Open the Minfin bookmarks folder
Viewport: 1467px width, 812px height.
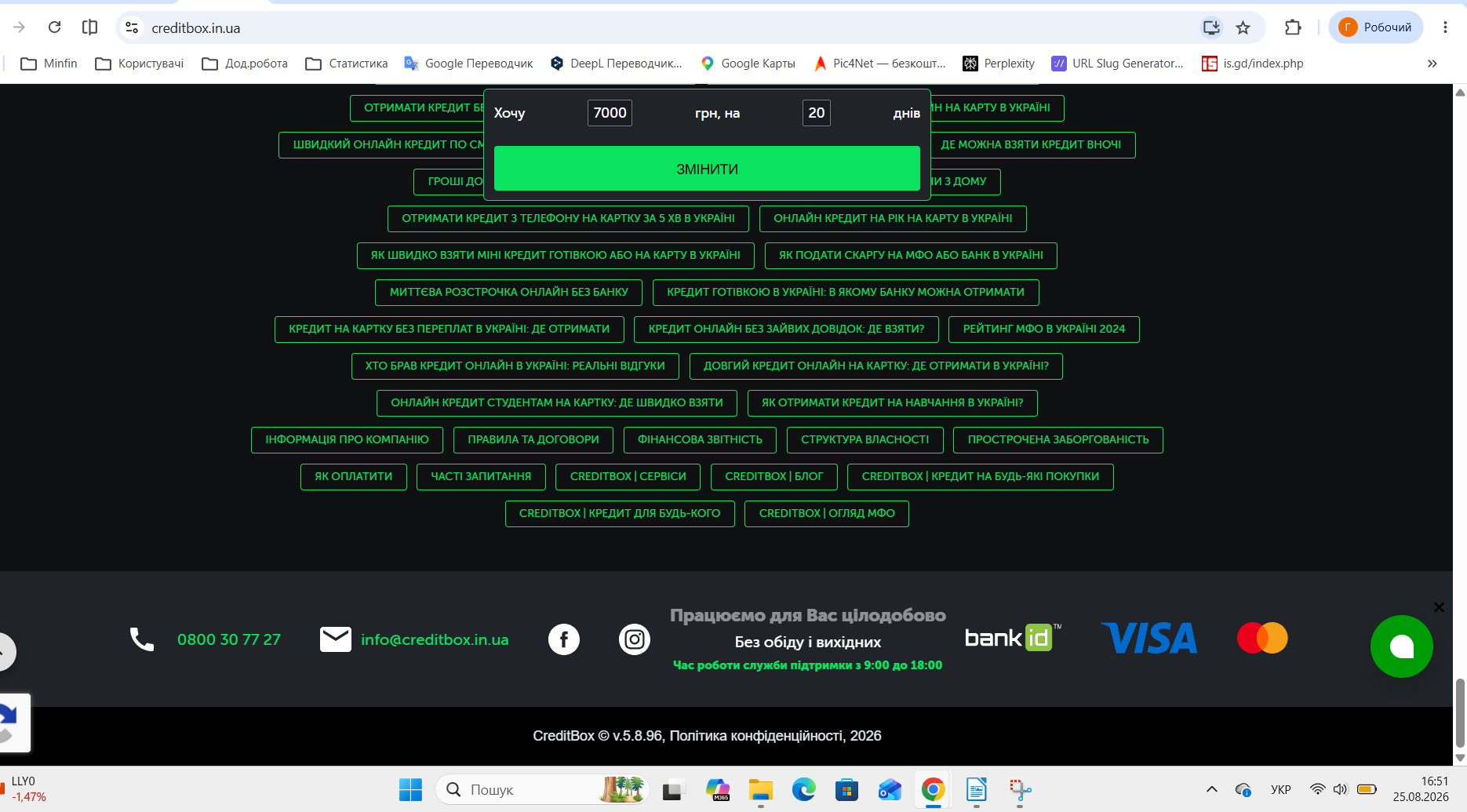[x=49, y=64]
